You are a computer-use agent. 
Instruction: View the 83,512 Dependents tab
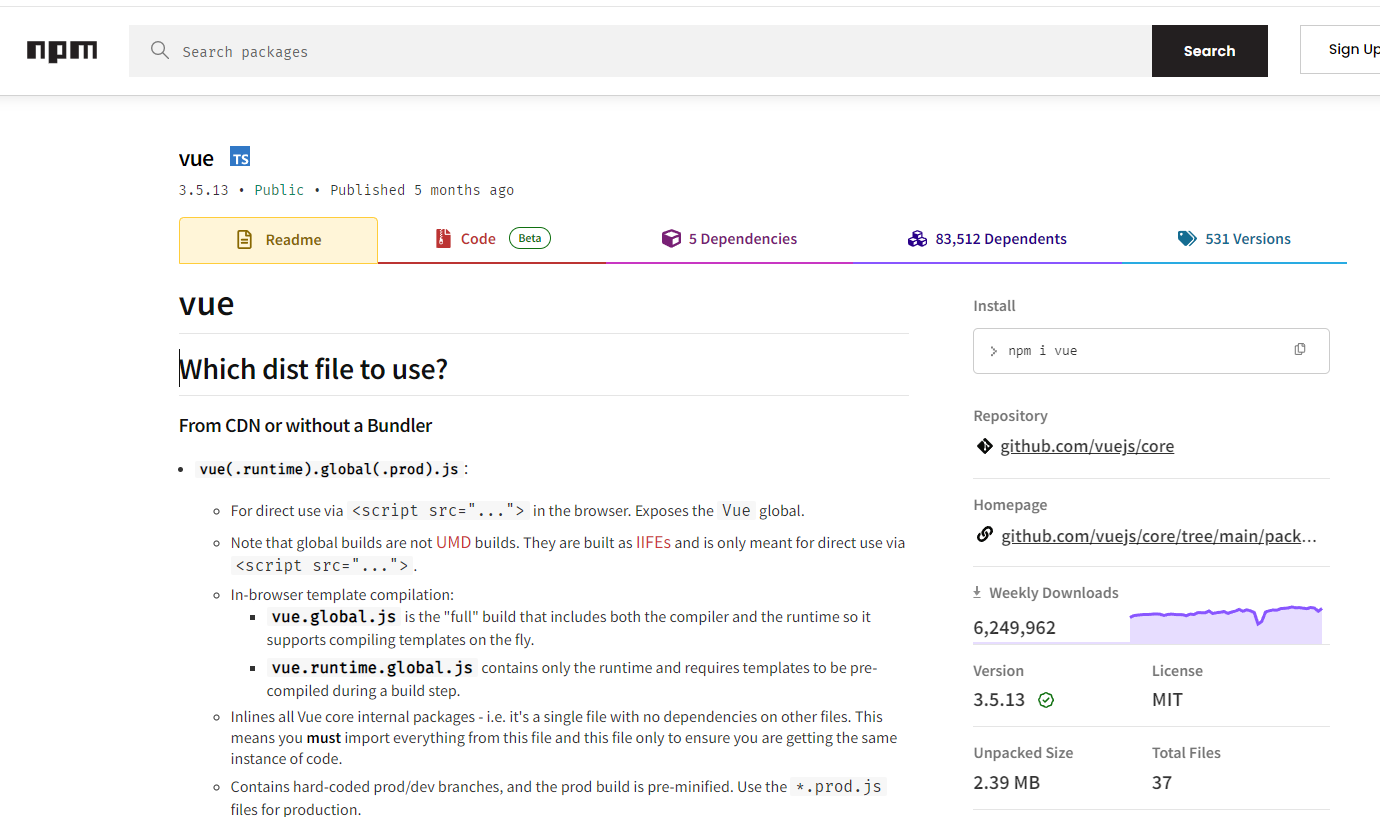click(x=987, y=239)
